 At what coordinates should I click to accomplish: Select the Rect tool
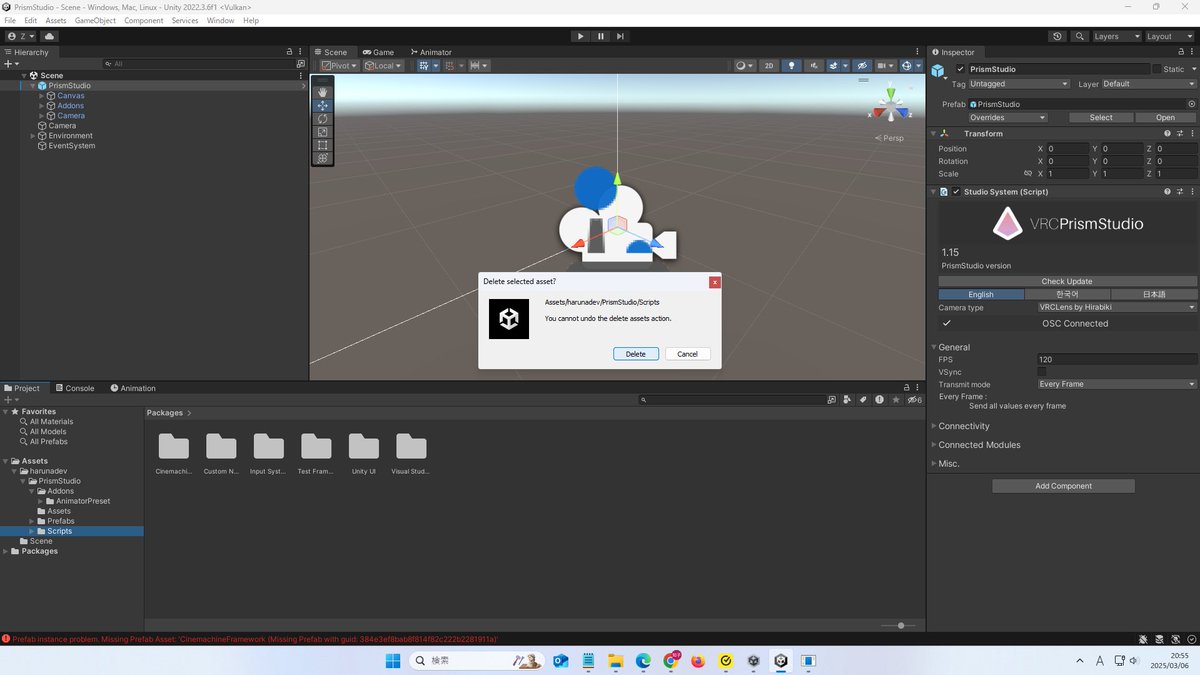tap(322, 145)
